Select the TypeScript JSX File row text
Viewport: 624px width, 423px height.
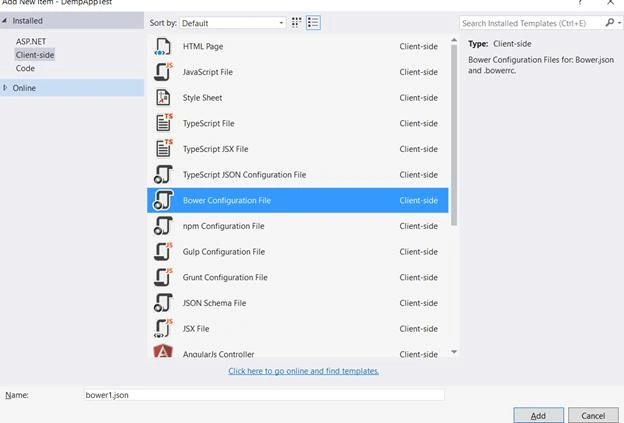tap(215, 149)
